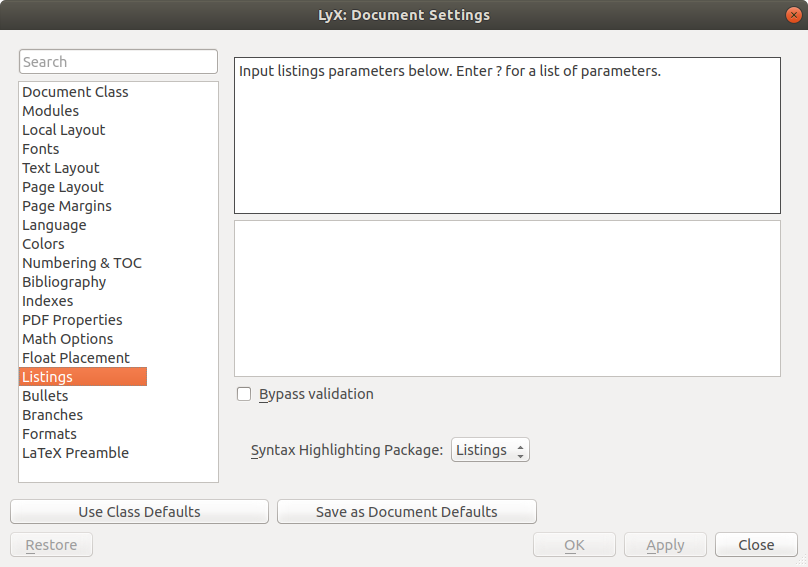808x567 pixels.
Task: Open the Bullets settings page
Action: 45,396
